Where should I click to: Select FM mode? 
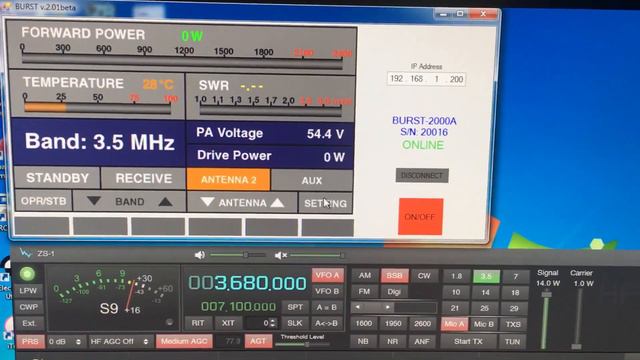[x=364, y=291]
